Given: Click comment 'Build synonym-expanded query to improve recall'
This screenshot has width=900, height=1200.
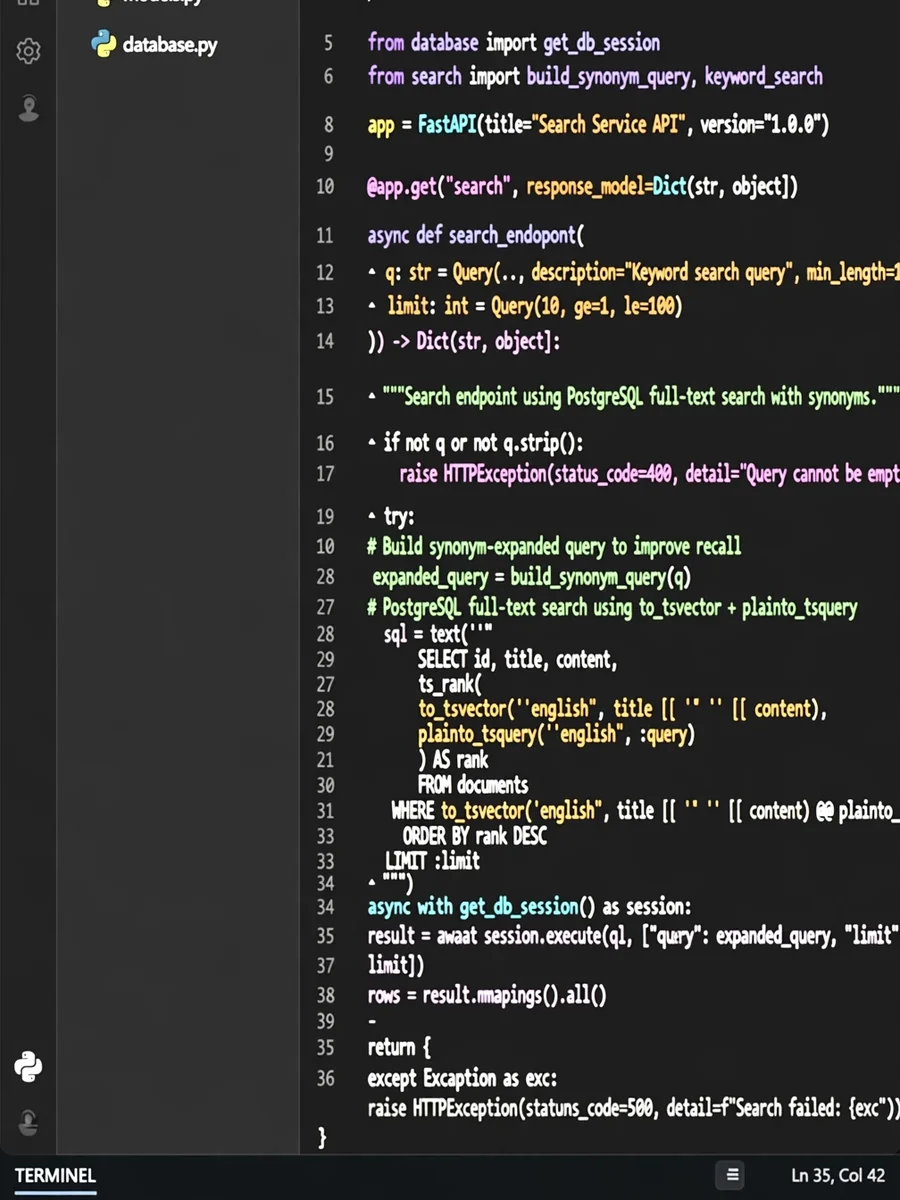Looking at the screenshot, I should [x=554, y=547].
